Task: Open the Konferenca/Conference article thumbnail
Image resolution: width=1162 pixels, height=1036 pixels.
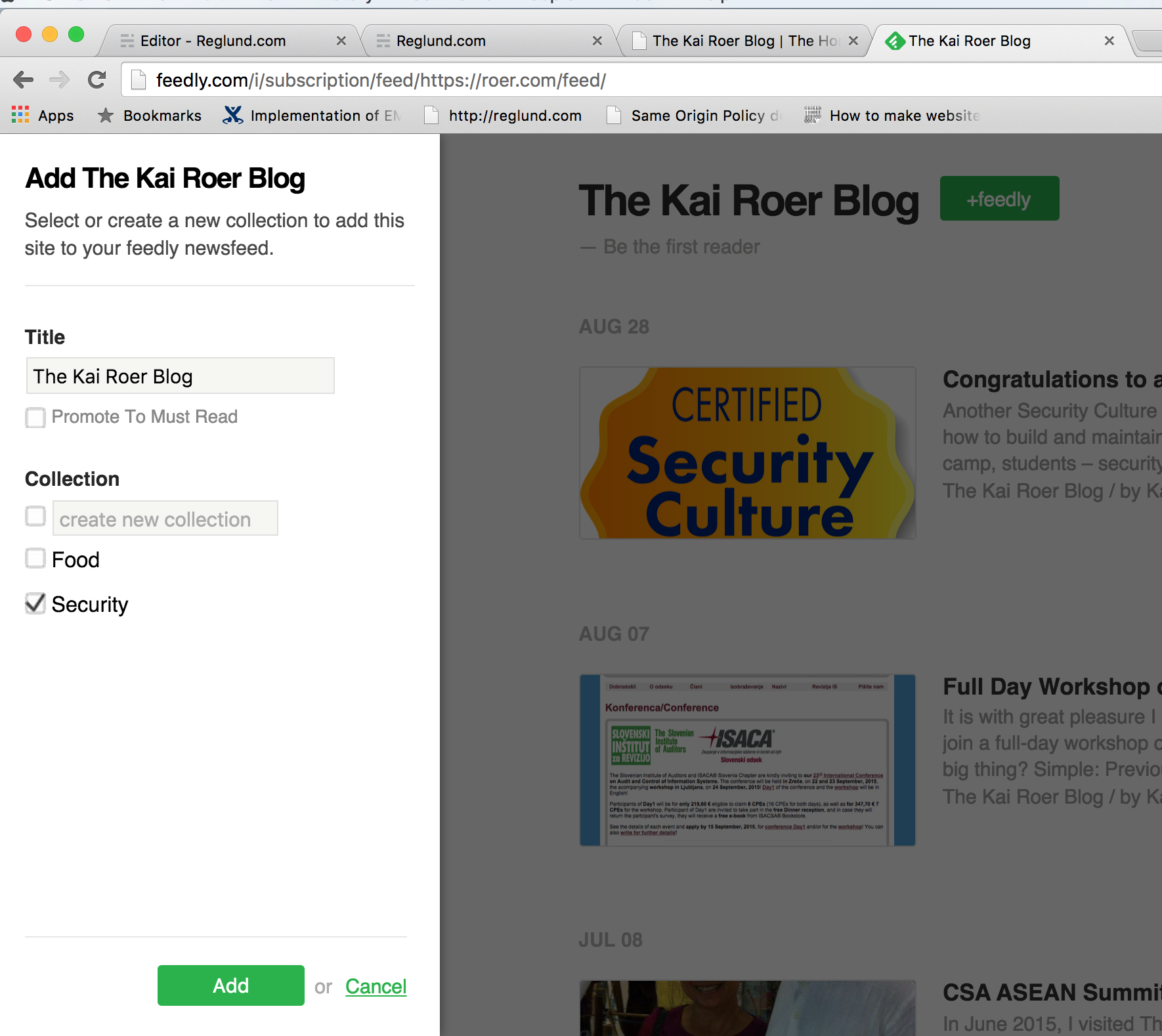Action: click(748, 760)
